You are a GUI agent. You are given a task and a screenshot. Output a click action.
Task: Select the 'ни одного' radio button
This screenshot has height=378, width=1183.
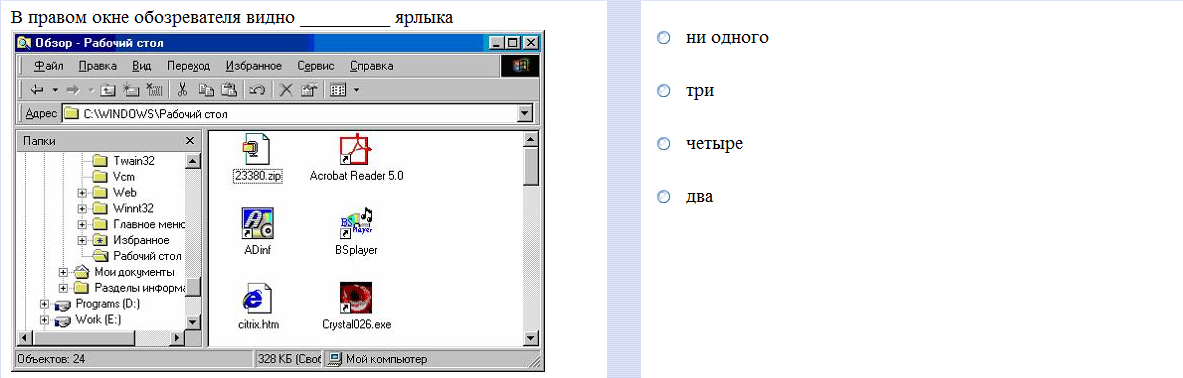663,37
